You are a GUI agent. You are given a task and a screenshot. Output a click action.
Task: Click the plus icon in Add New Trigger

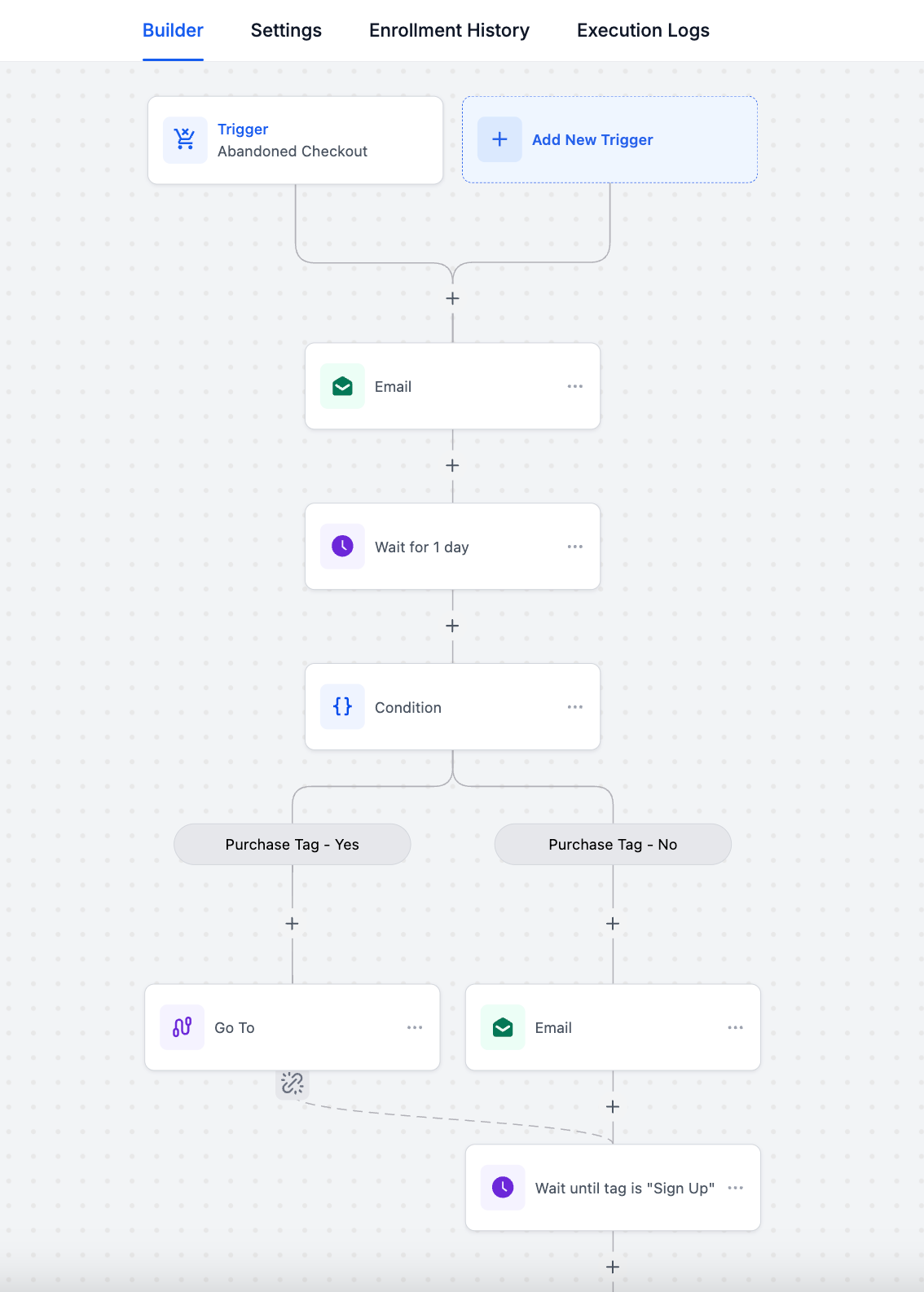pyautogui.click(x=499, y=139)
